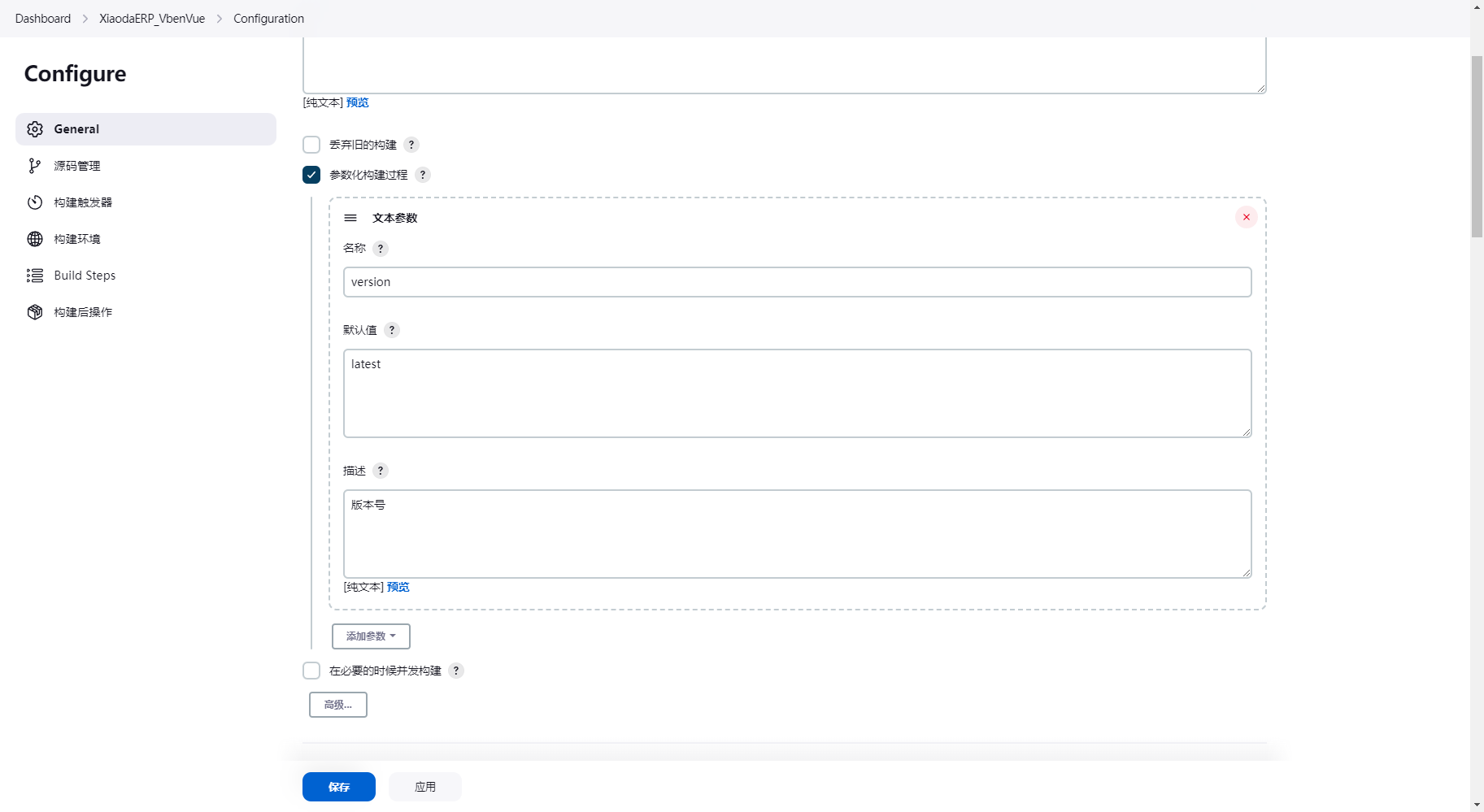
Task: Click the General gear icon in sidebar
Action: [35, 129]
